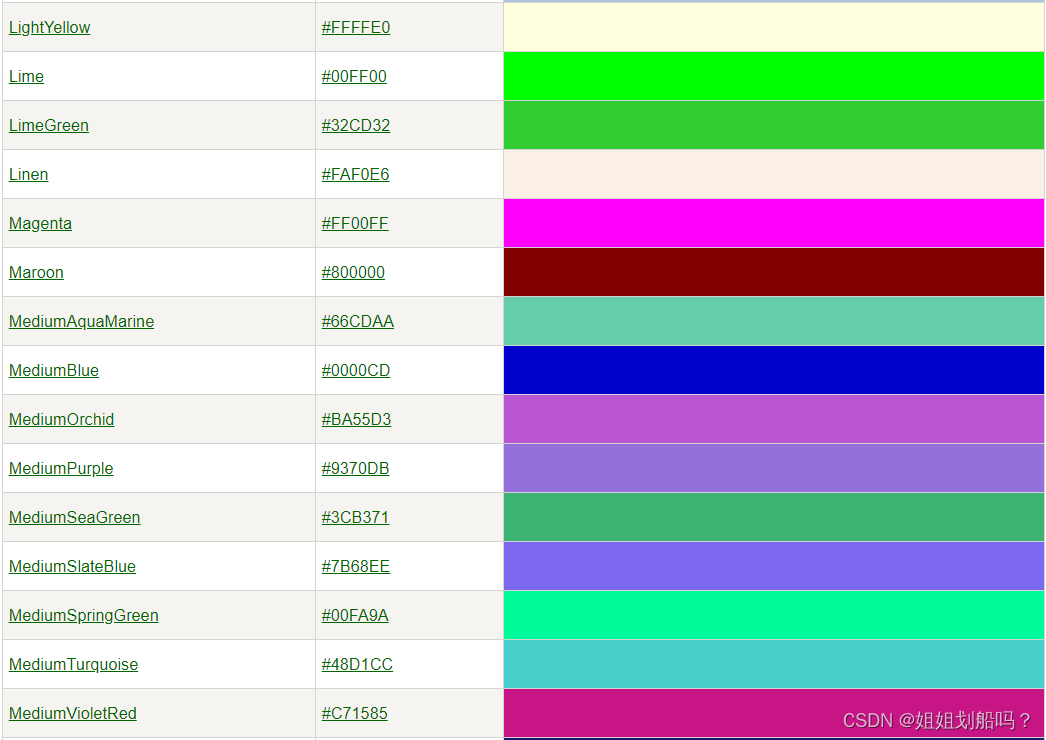Open the MediumOrchid color name link
This screenshot has height=740, width=1046.
[x=61, y=420]
